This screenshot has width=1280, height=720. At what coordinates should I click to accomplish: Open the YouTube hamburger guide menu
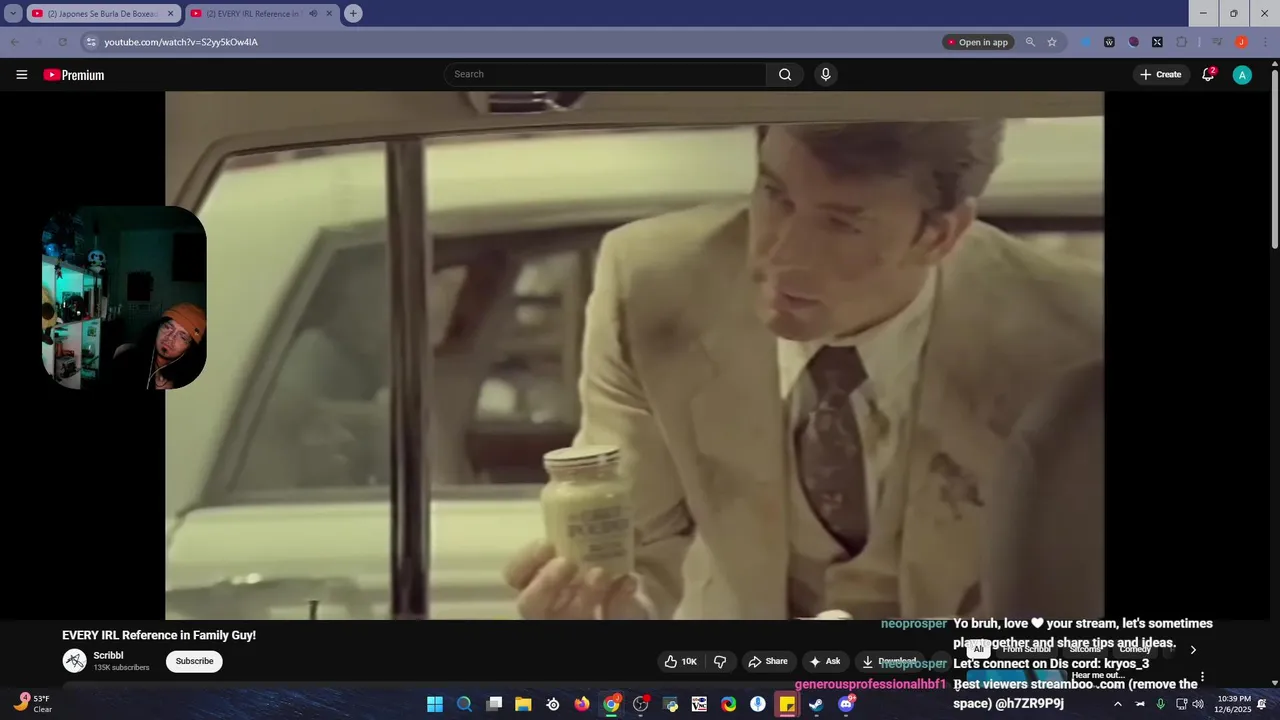(x=21, y=75)
